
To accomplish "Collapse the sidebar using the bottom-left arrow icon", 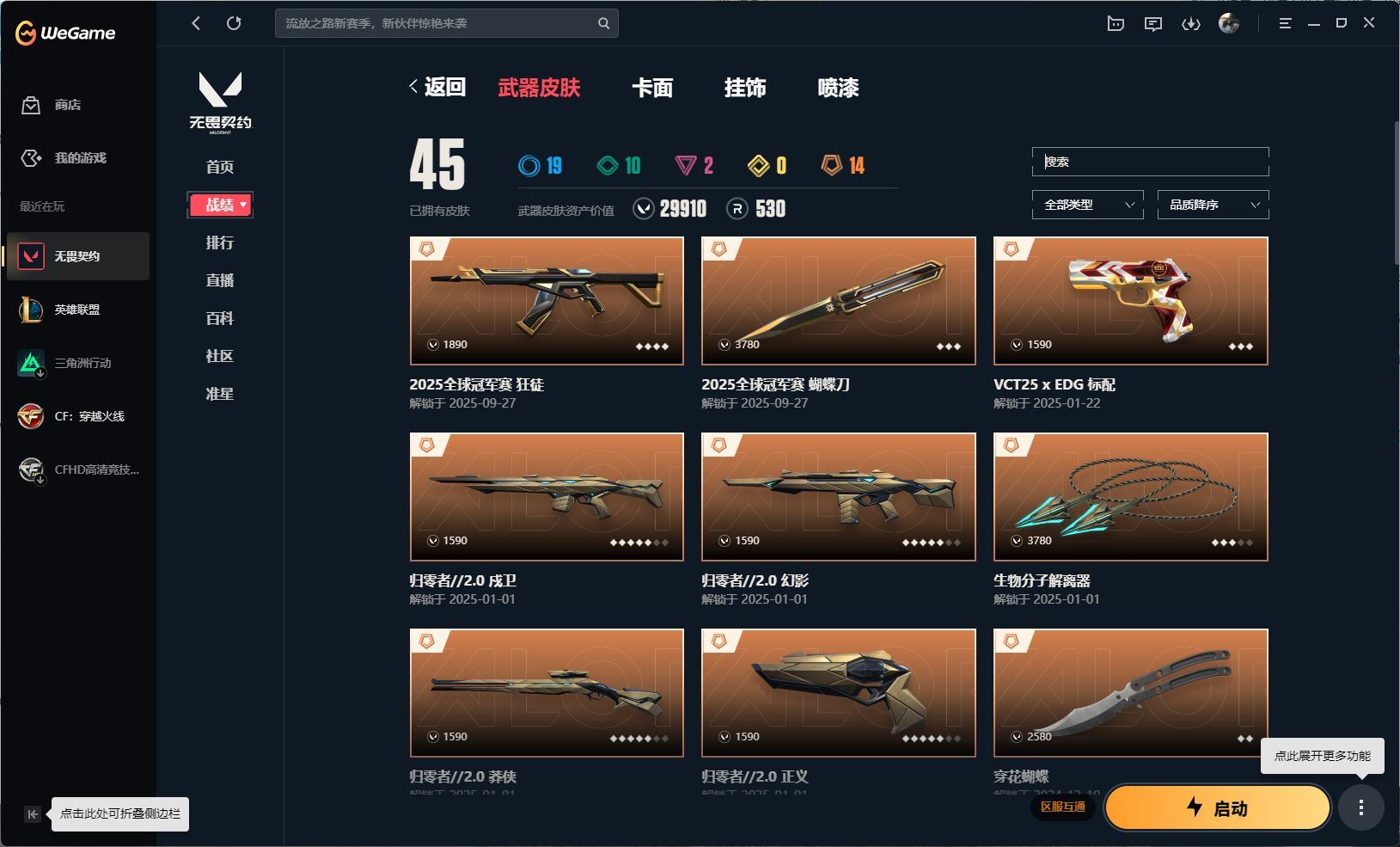I will click(x=33, y=813).
